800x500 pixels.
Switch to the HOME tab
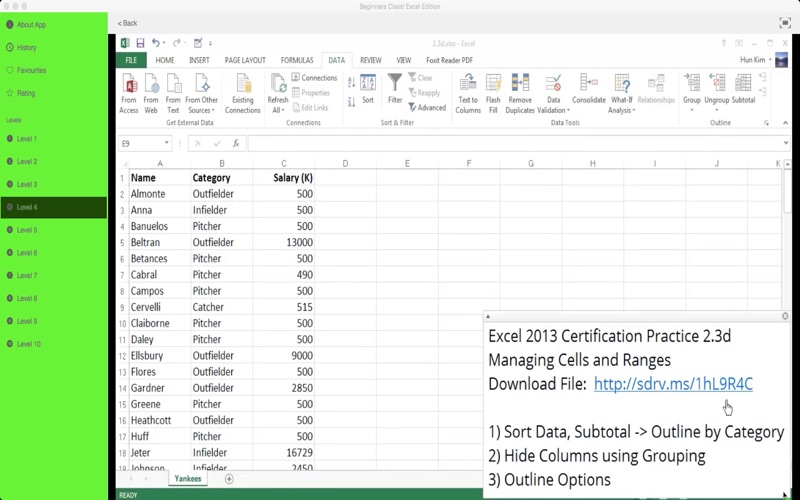click(x=165, y=60)
